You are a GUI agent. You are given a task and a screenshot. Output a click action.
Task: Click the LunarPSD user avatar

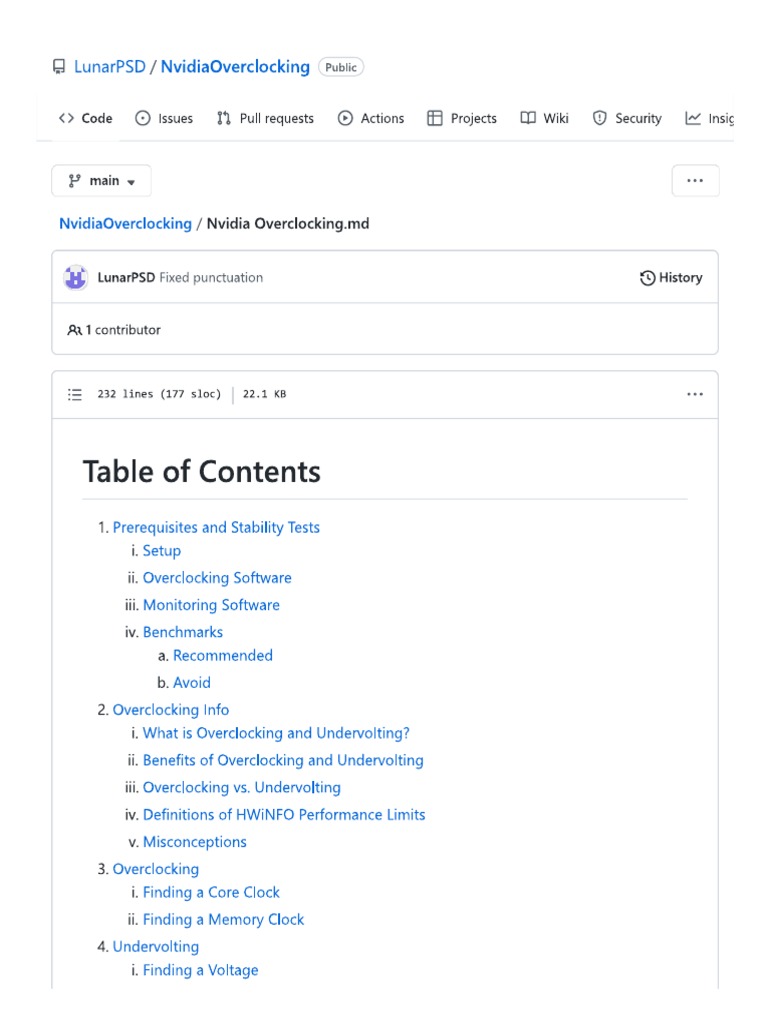click(76, 278)
